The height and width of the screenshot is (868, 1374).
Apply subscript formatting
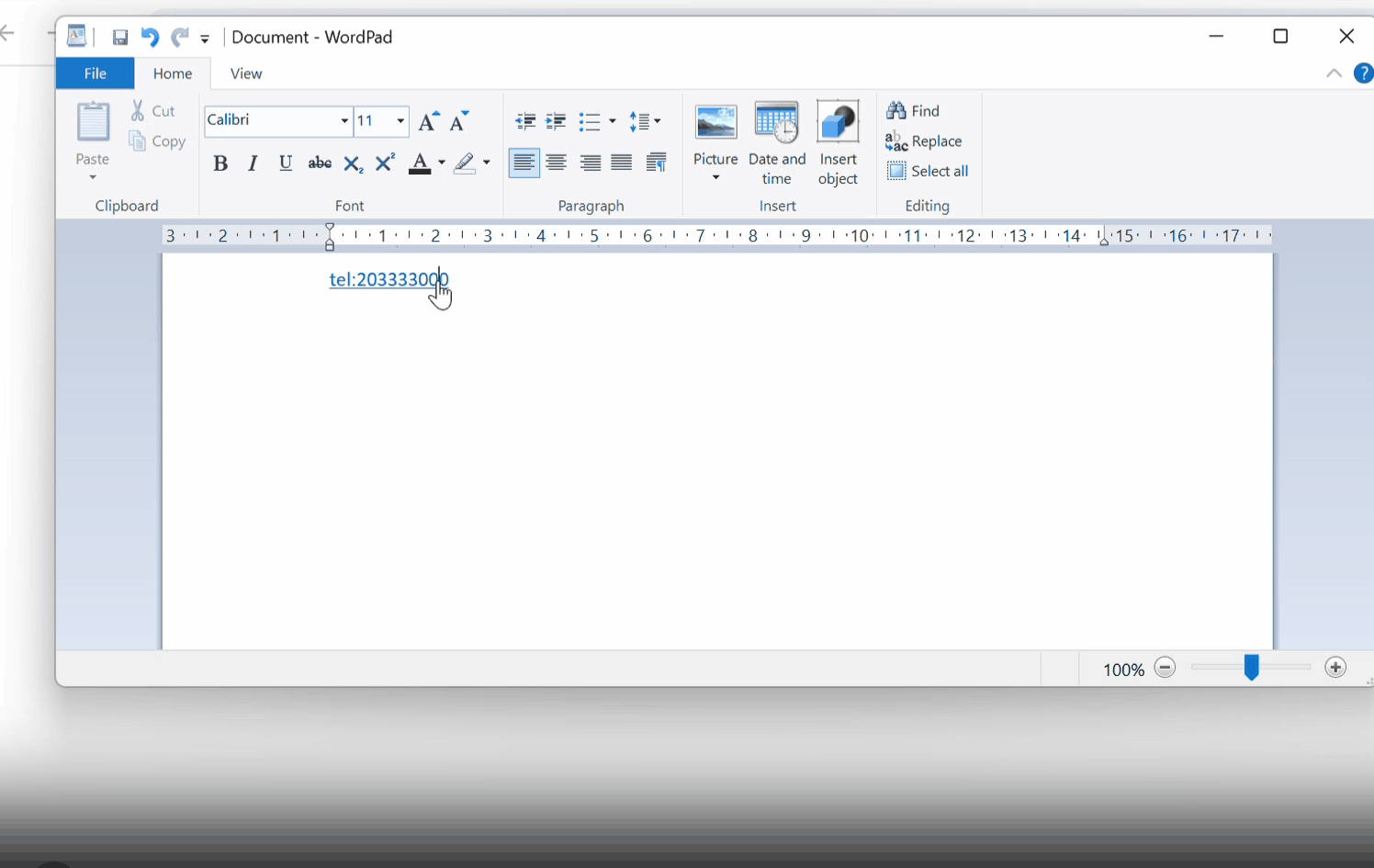pos(352,163)
